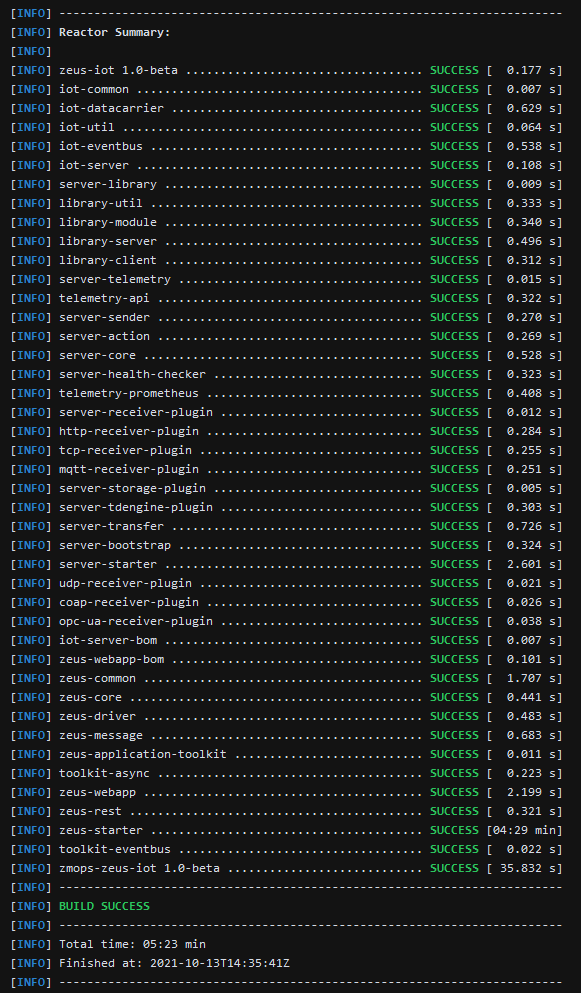Click the iot-datacarrier module name
The width and height of the screenshot is (581, 993).
point(112,108)
